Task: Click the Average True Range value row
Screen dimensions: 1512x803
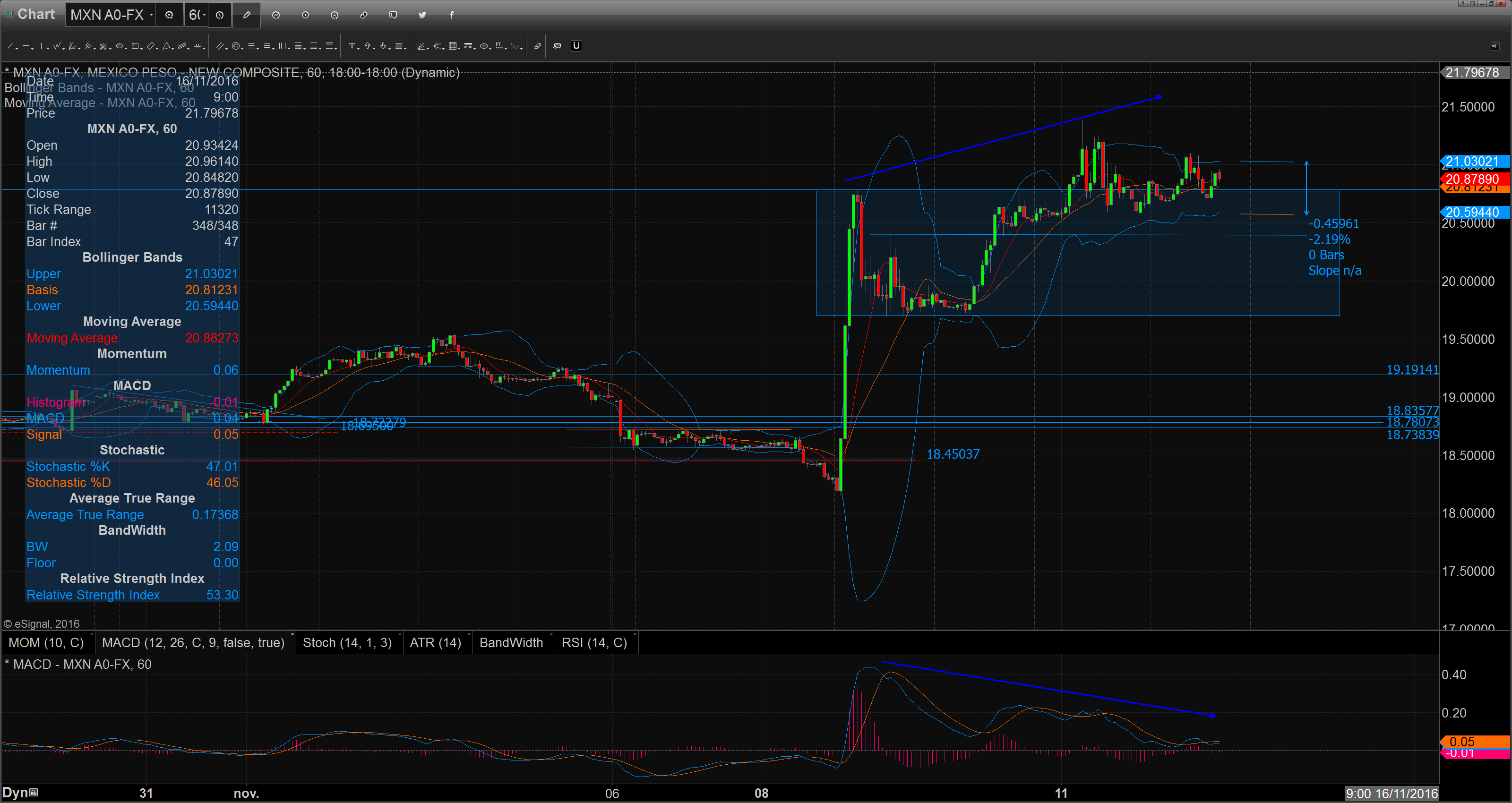Action: [132, 514]
